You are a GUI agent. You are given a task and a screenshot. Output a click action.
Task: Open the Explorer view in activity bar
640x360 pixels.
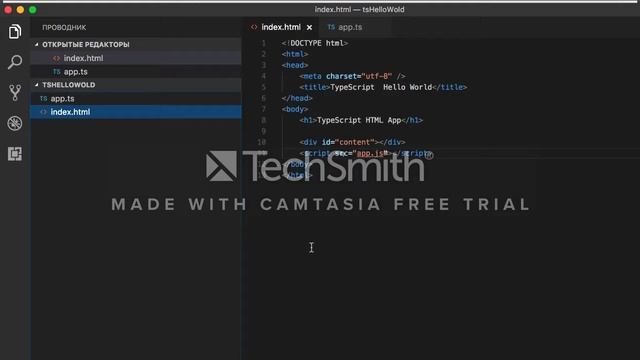coord(15,31)
